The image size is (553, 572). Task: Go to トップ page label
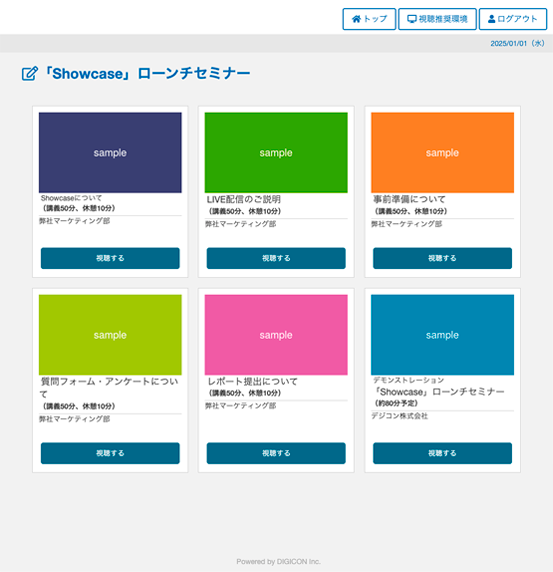(x=375, y=19)
